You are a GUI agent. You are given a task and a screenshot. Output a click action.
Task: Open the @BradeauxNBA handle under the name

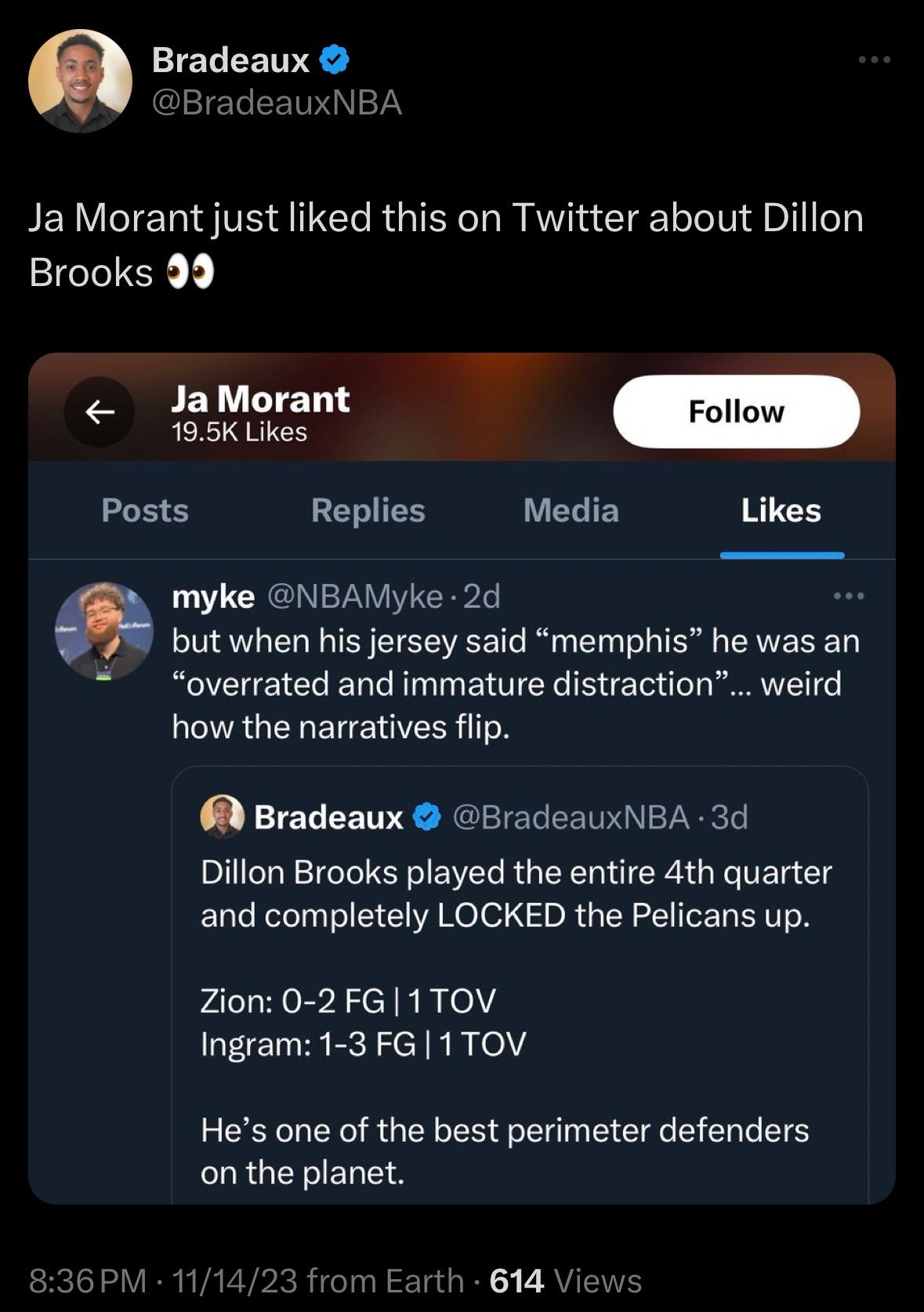(276, 103)
